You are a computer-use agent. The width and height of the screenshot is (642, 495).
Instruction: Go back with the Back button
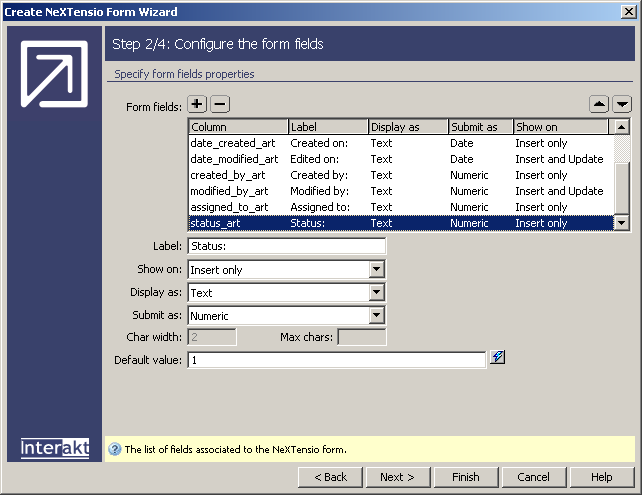330,477
